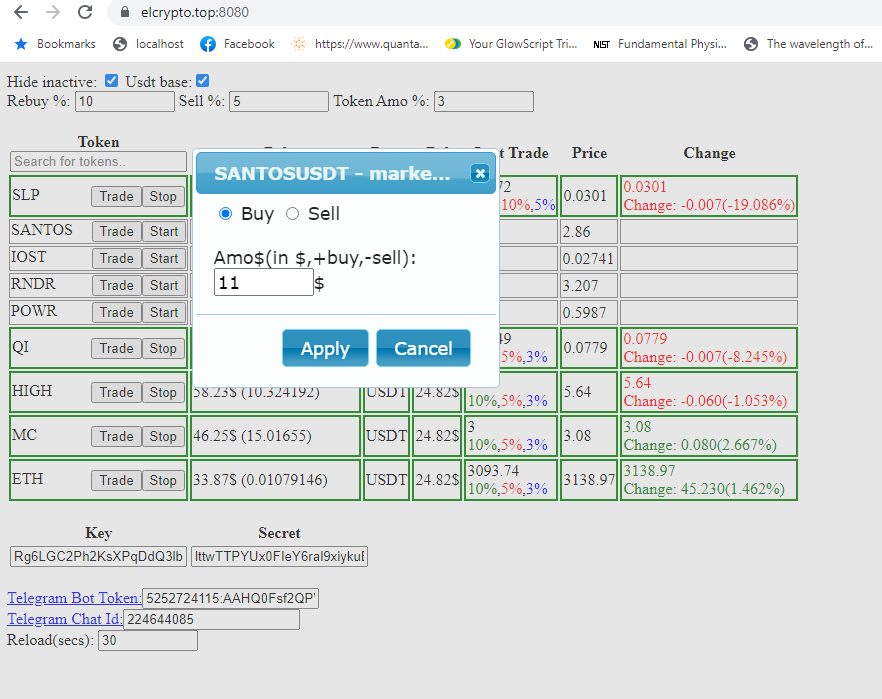Select the Sell radio option
The image size is (882, 699).
[292, 214]
